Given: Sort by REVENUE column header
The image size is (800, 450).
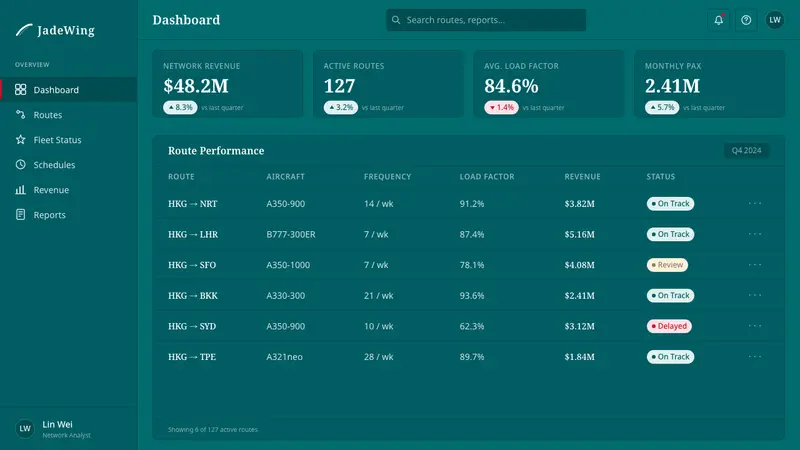Looking at the screenshot, I should [x=582, y=177].
